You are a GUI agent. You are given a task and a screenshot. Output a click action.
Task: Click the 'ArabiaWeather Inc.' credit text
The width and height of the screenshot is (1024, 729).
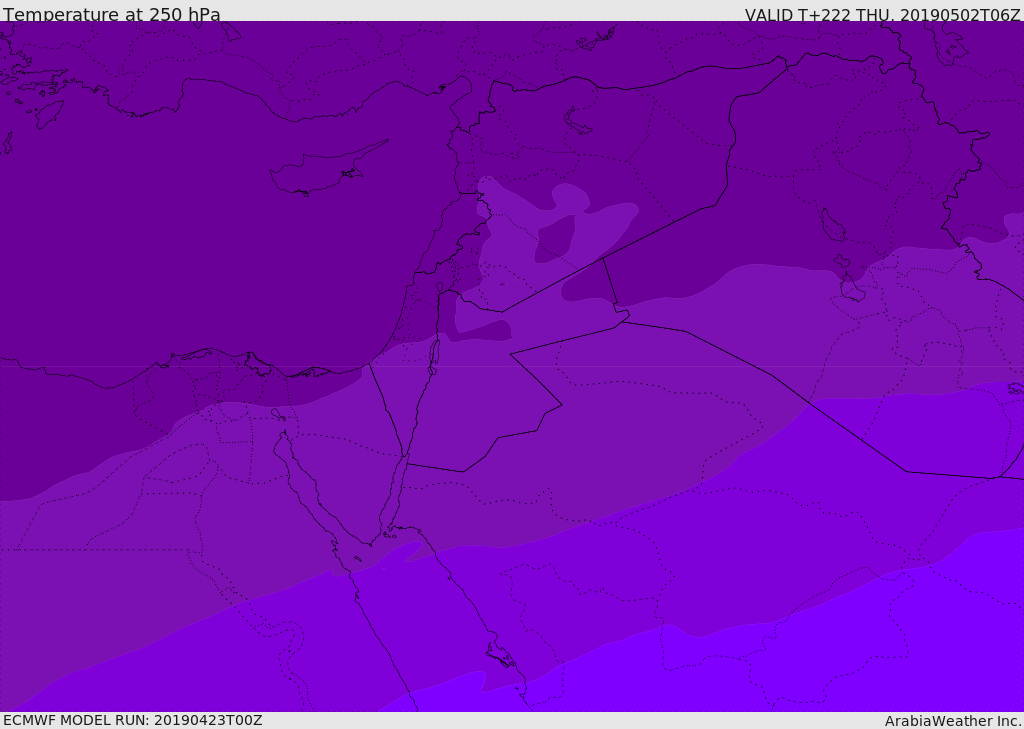click(x=954, y=721)
